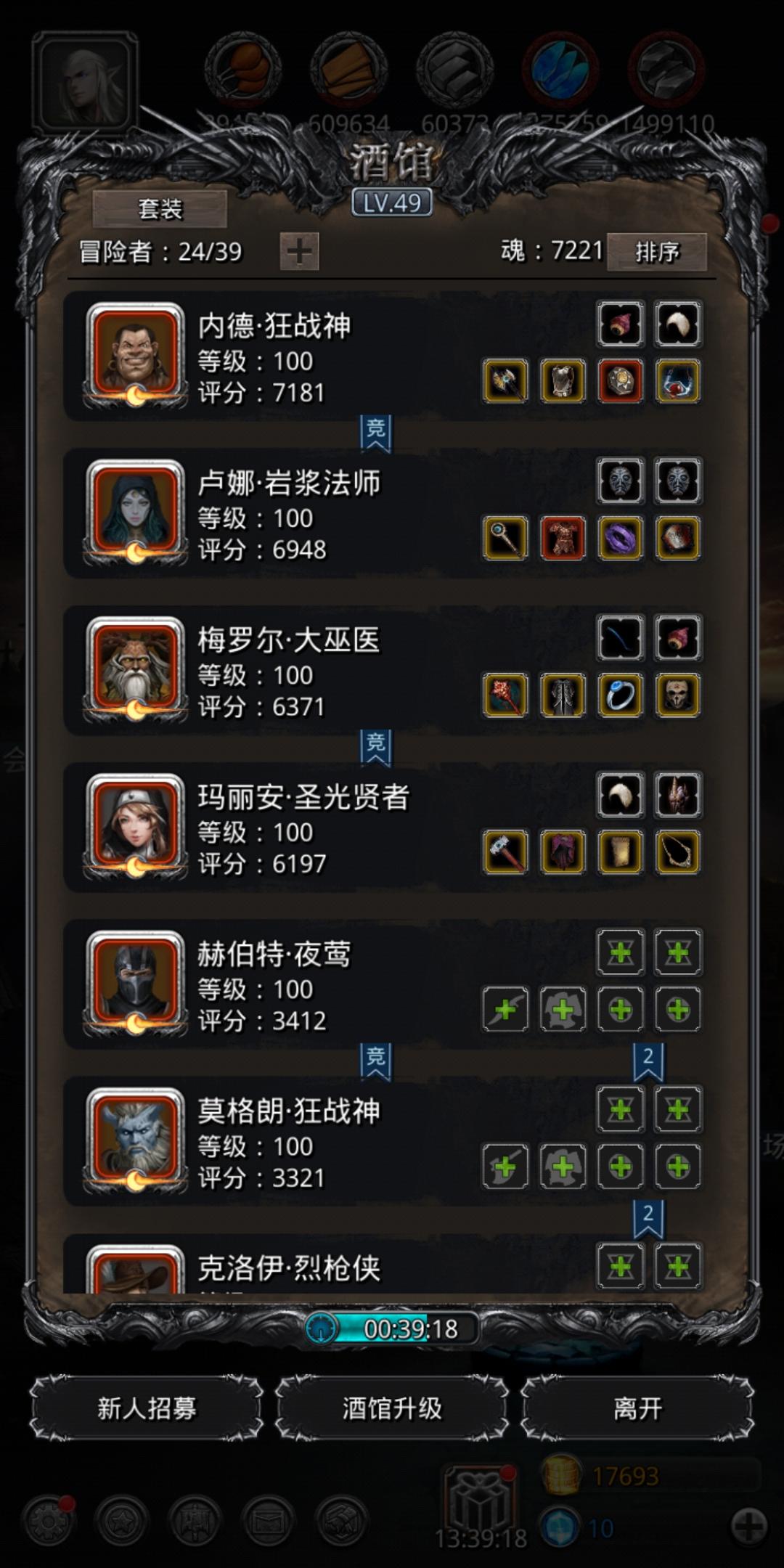The height and width of the screenshot is (1568, 784).
Task: Add armor to 莫格朗·狂战神's empty slot
Action: [x=563, y=1167]
